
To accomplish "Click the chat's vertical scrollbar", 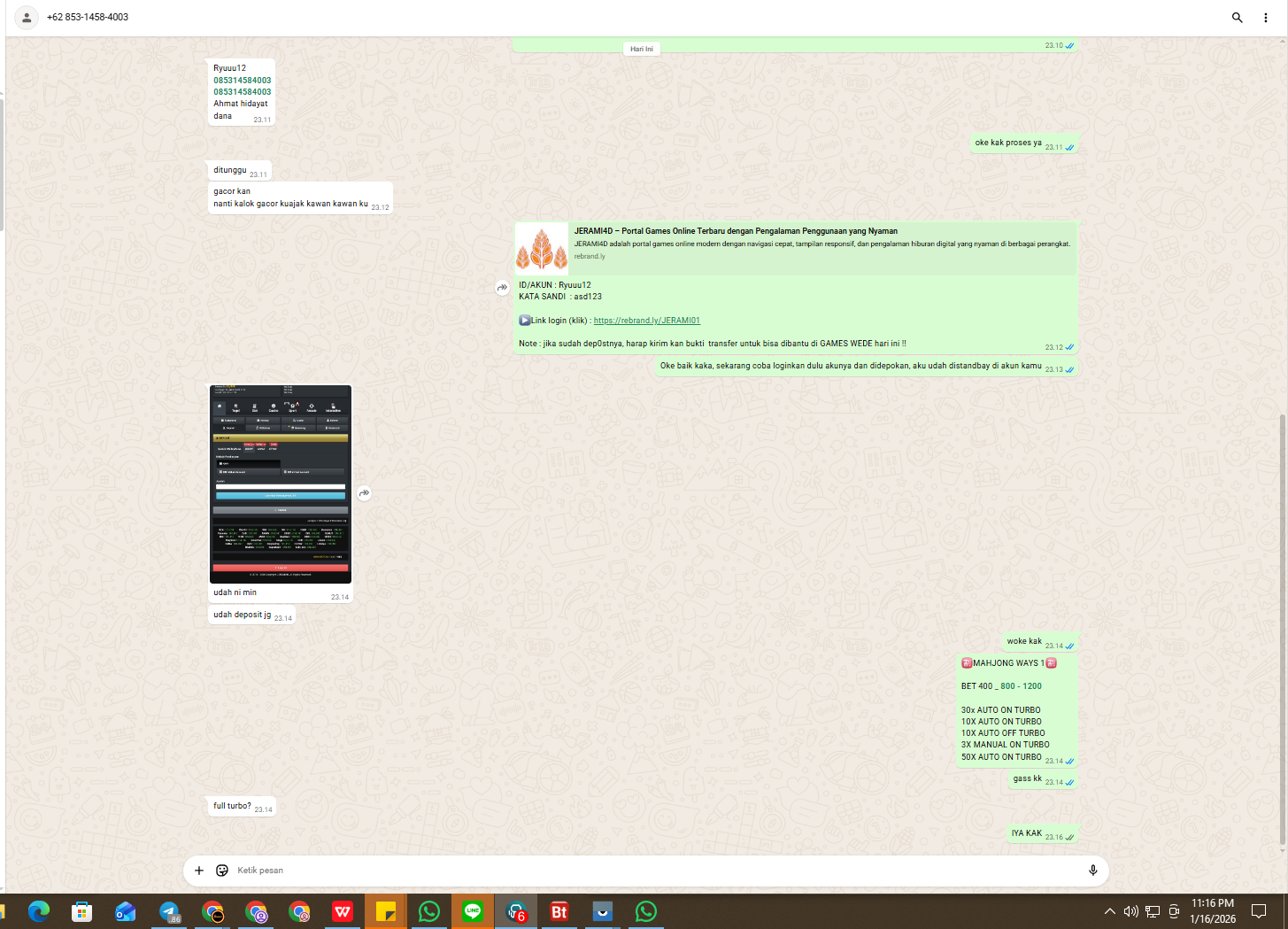I will [1283, 629].
